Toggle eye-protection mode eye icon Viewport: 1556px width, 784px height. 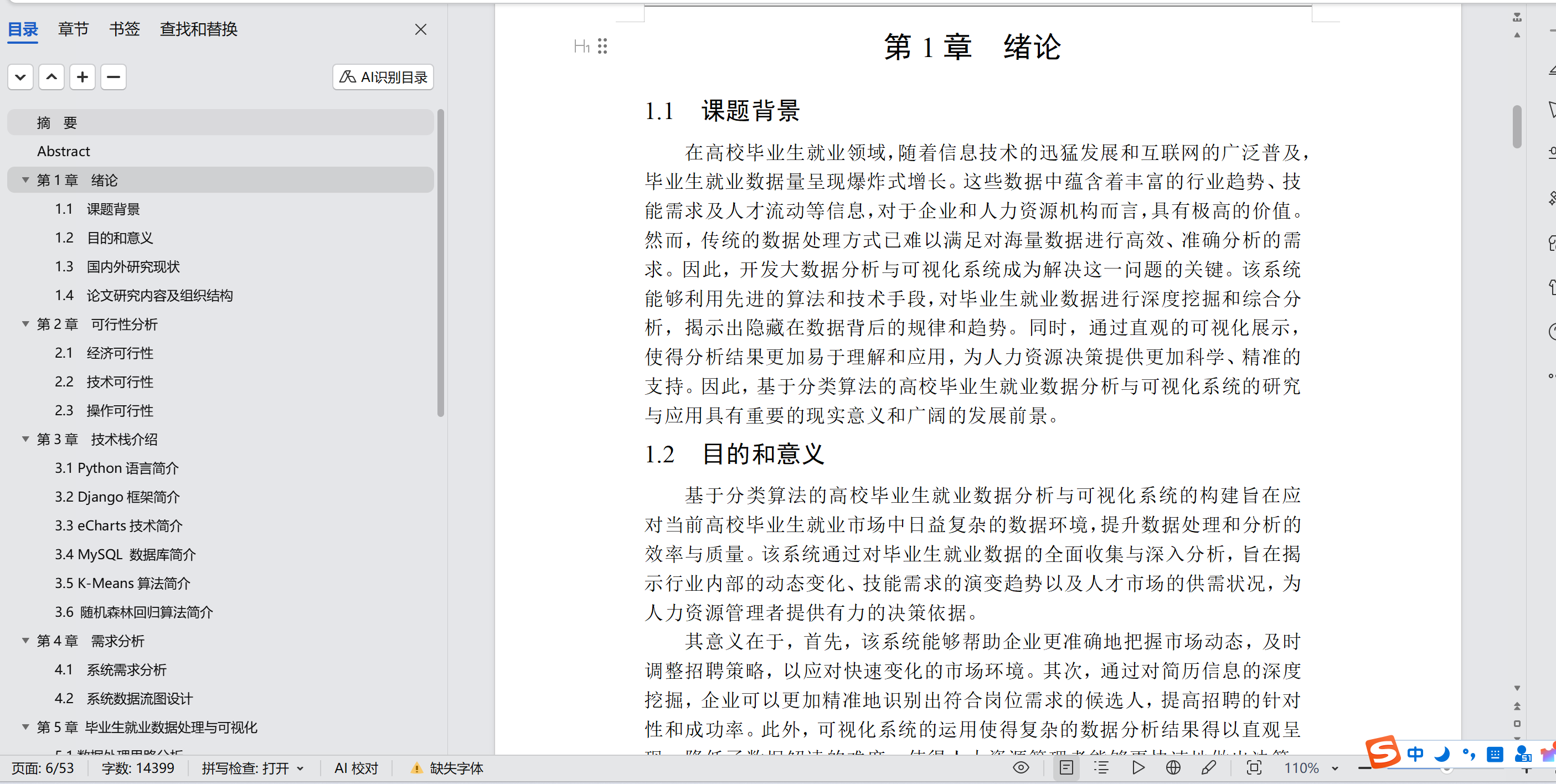click(x=1021, y=768)
